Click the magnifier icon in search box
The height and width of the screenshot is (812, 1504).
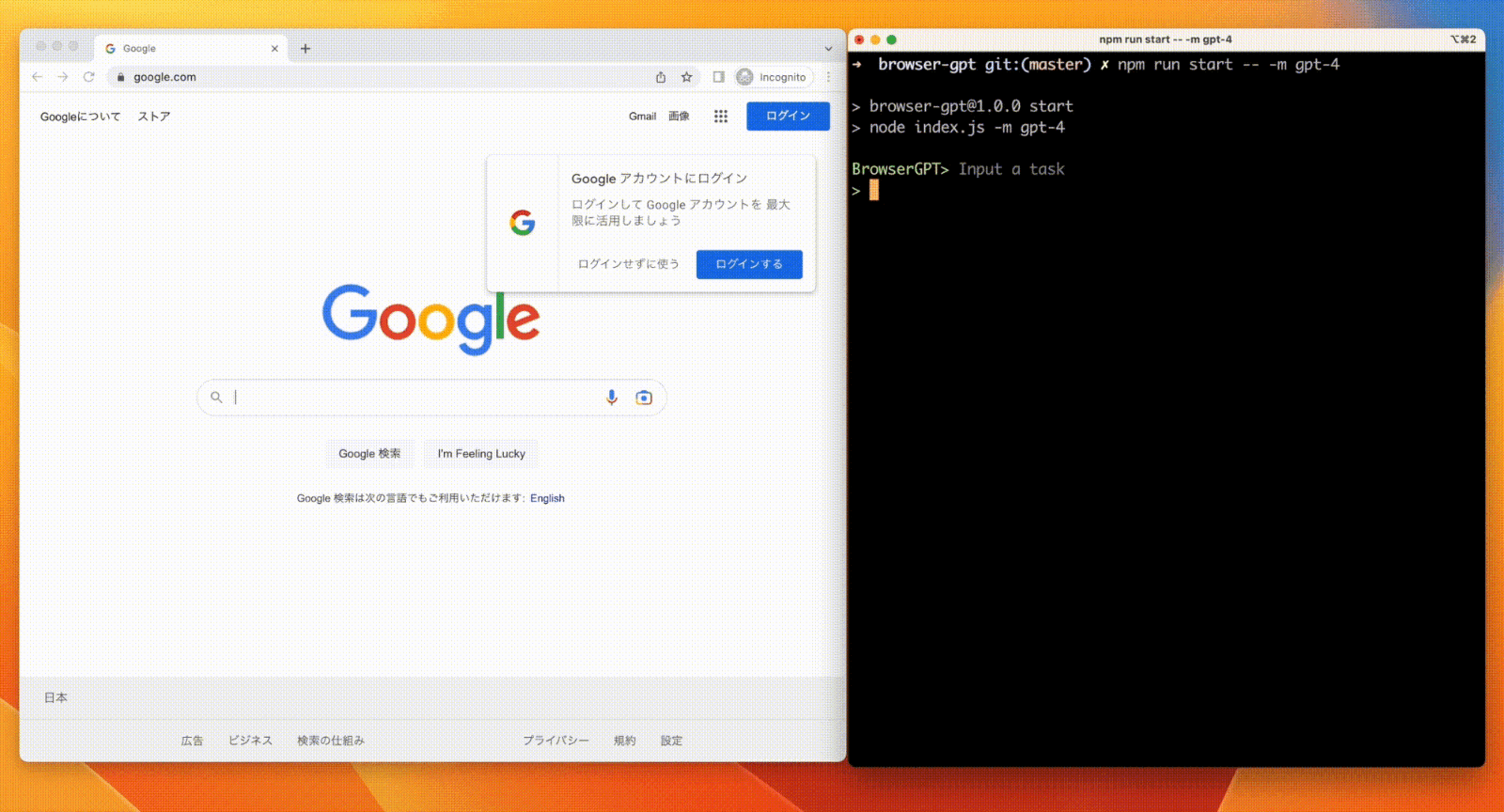click(x=216, y=398)
